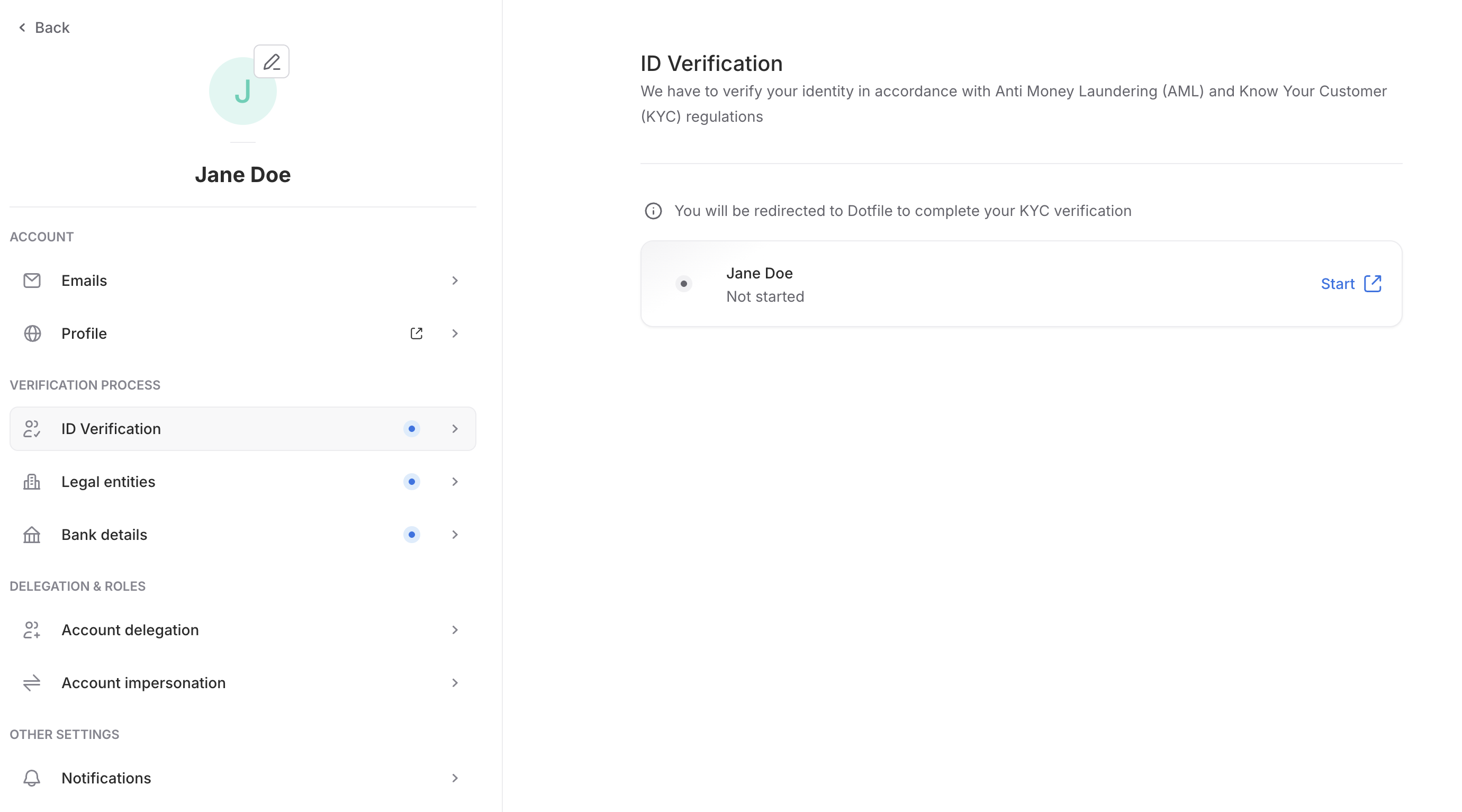This screenshot has width=1462, height=812.
Task: Click the ID Verification page heading
Action: 712,64
